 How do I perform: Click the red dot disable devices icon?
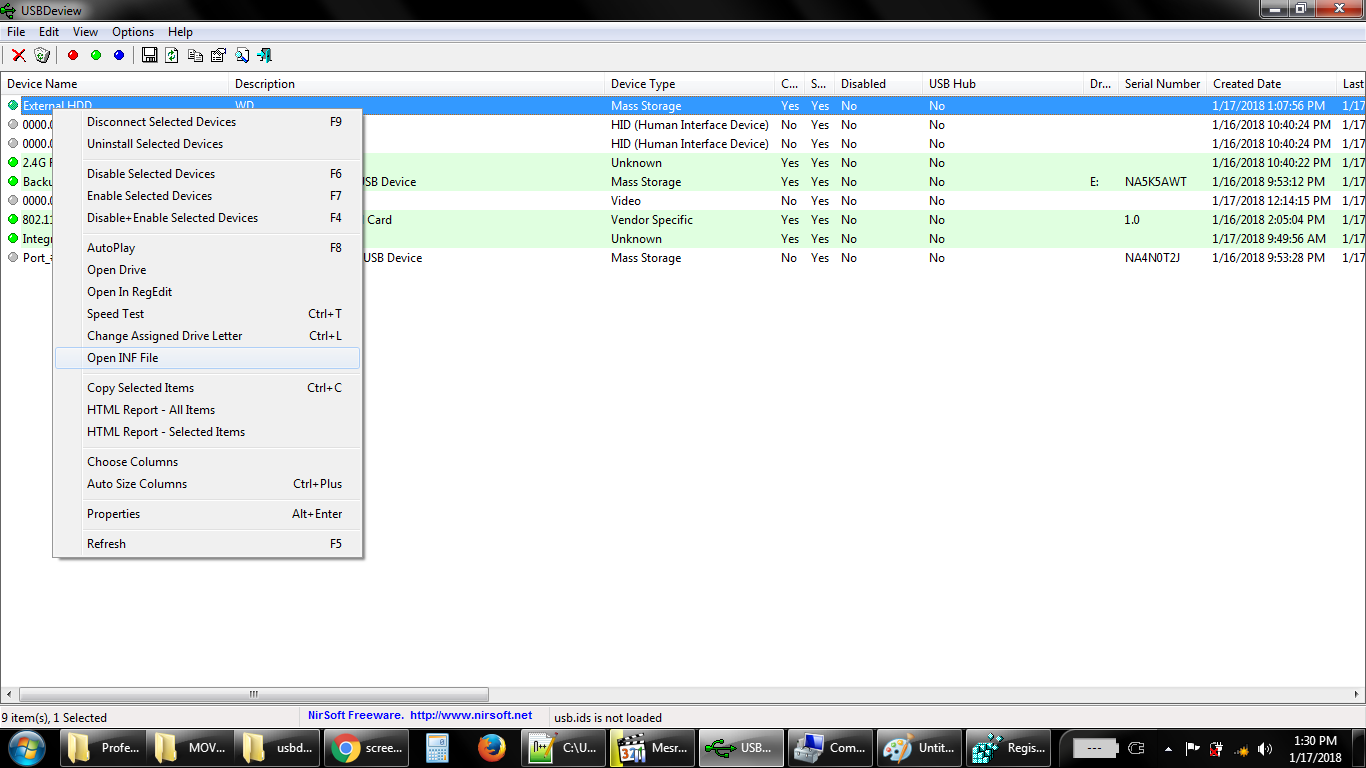tap(73, 55)
